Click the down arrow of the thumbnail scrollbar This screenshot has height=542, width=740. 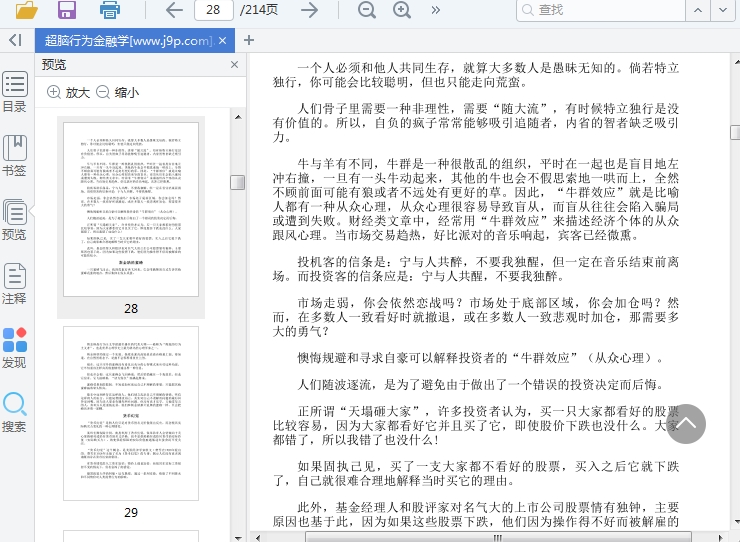pyautogui.click(x=238, y=537)
